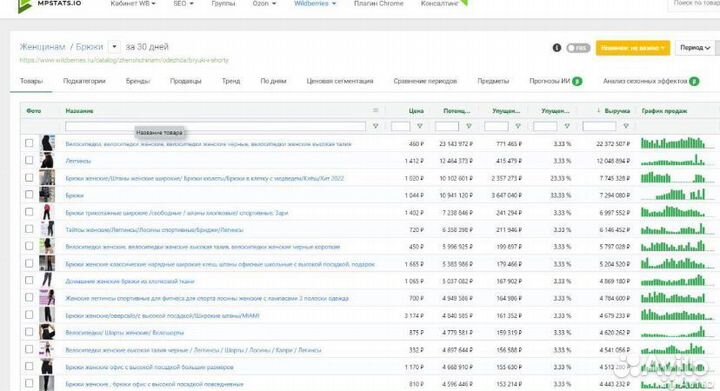Image resolution: width=720 pixels, height=391 pixels.
Task: Open the Женщинам breadcrumb link
Action: 42,47
